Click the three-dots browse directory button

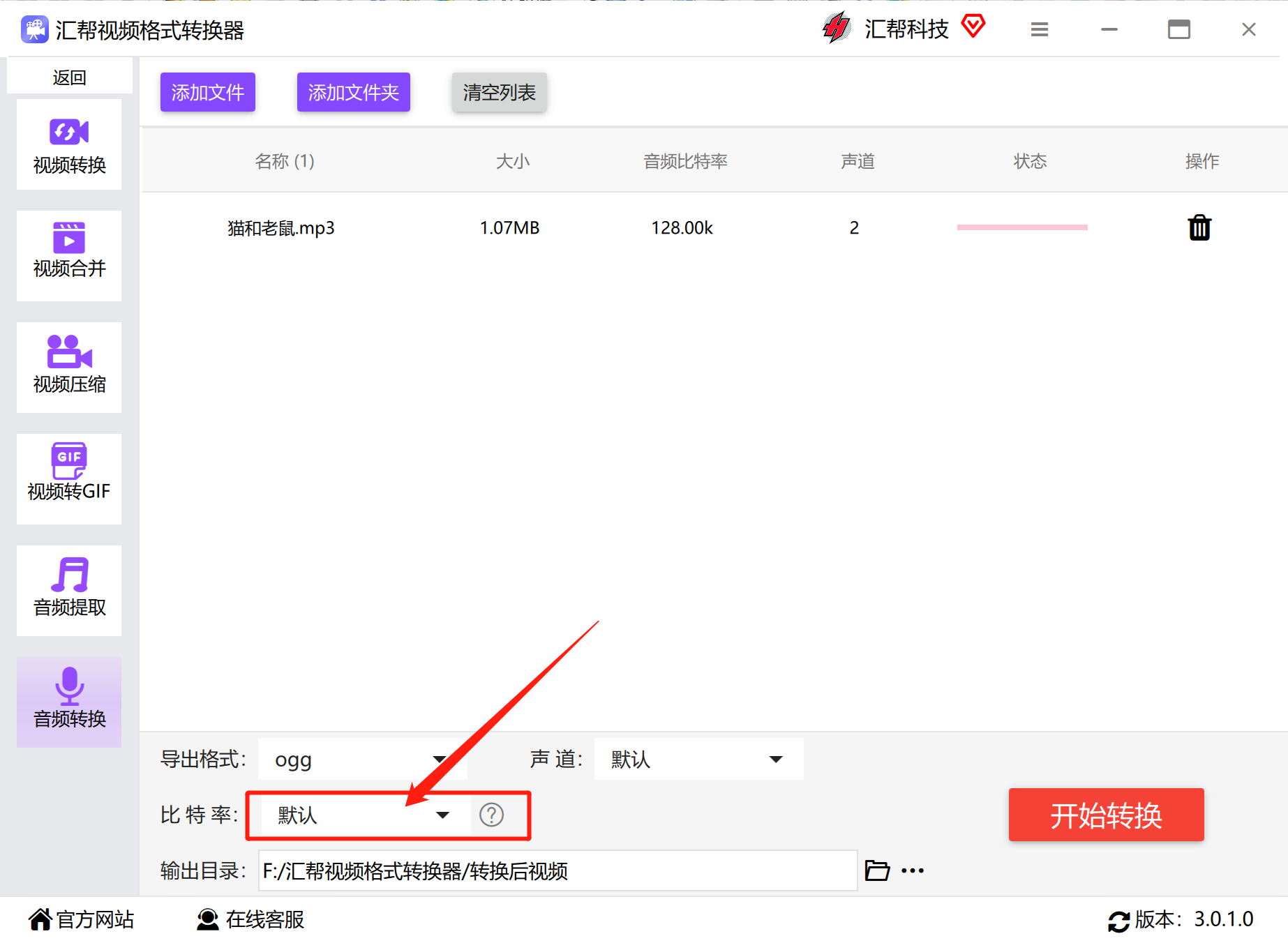tap(913, 870)
